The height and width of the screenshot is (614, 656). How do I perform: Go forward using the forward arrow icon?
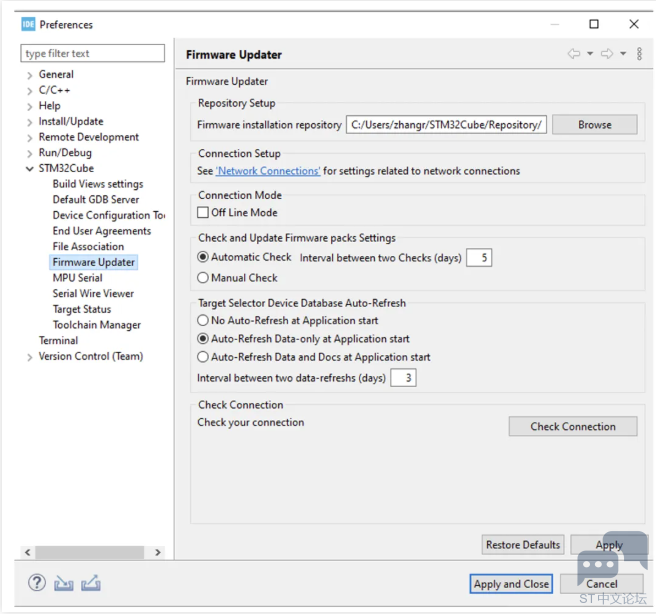(x=607, y=54)
